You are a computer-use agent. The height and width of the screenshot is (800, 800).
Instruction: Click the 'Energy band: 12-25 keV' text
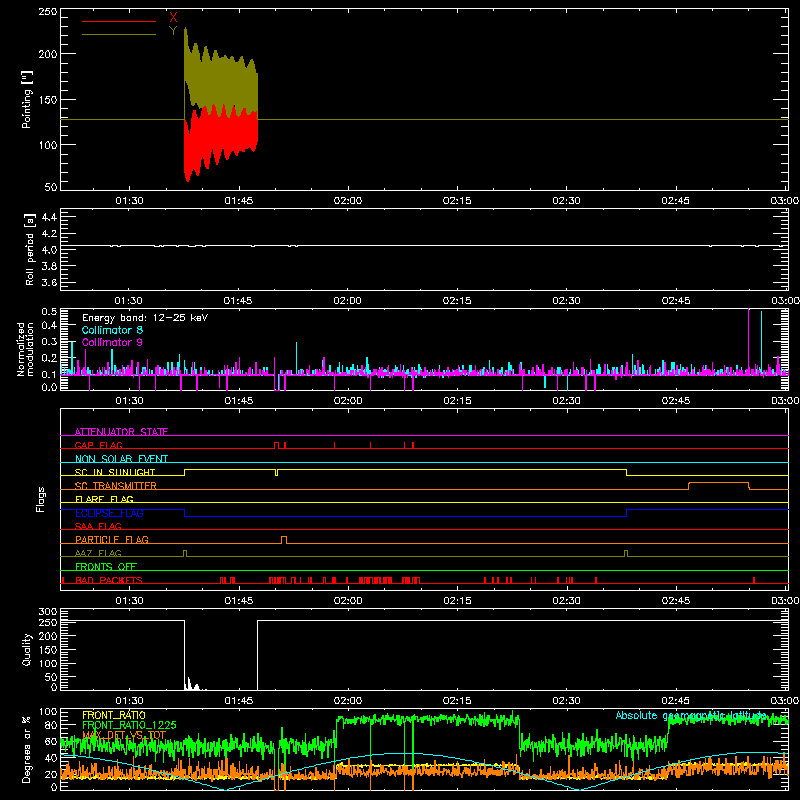point(145,318)
